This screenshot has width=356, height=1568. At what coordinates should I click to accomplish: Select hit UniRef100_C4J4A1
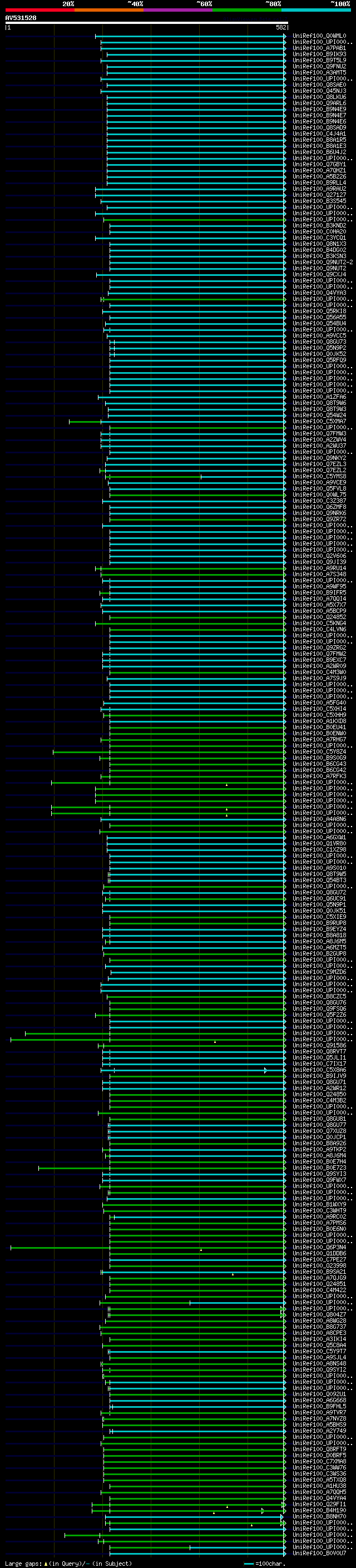click(319, 134)
